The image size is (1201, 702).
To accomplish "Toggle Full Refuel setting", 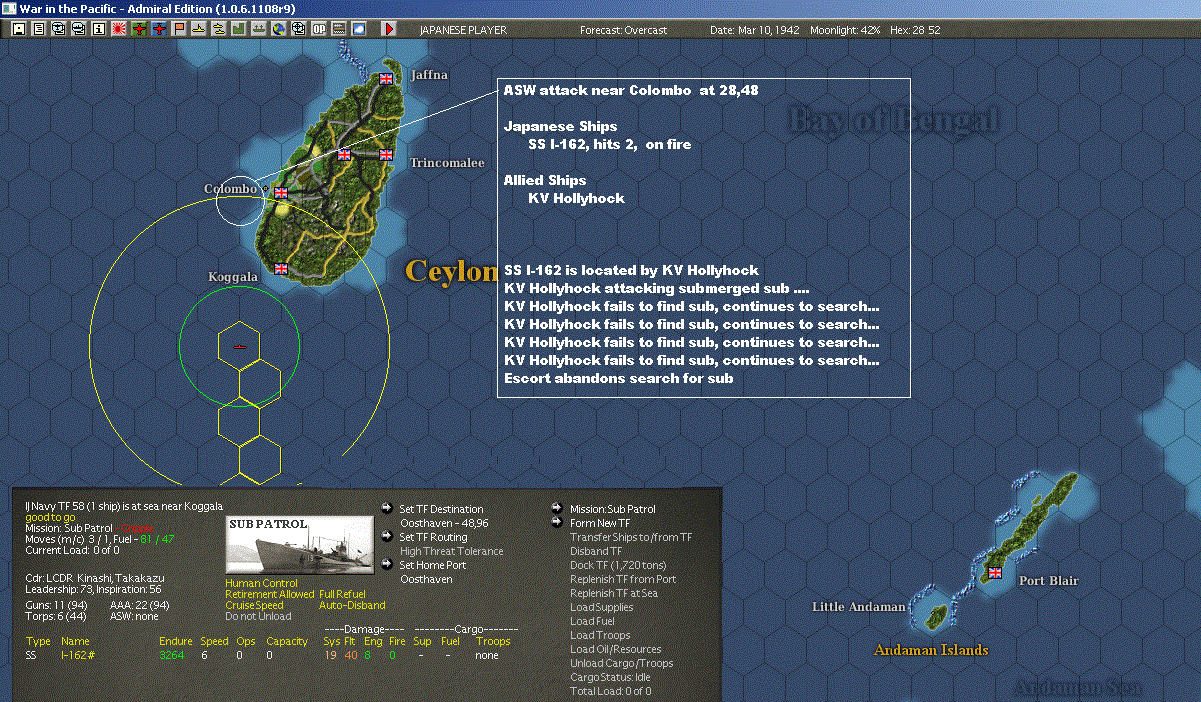I will tap(342, 594).
